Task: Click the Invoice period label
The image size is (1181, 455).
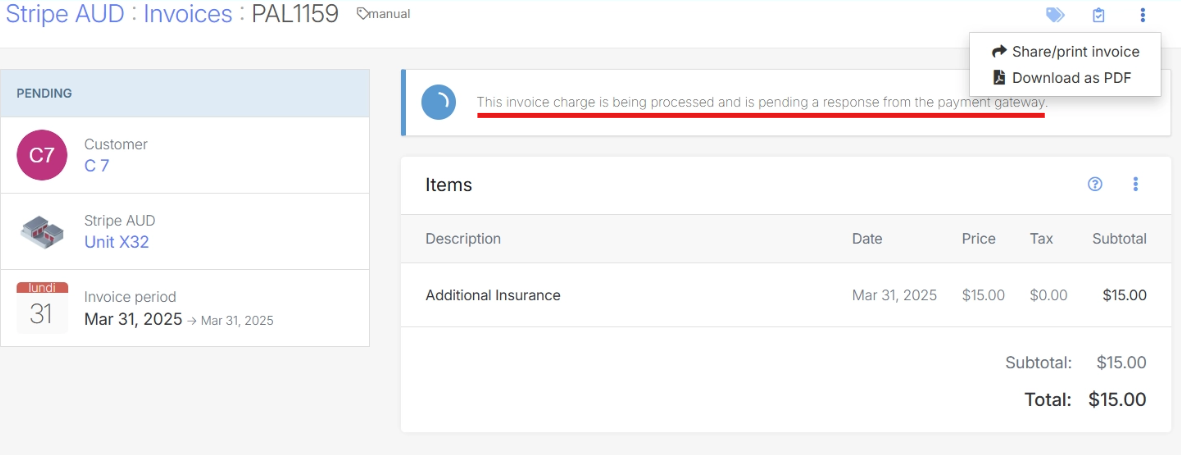Action: (130, 297)
